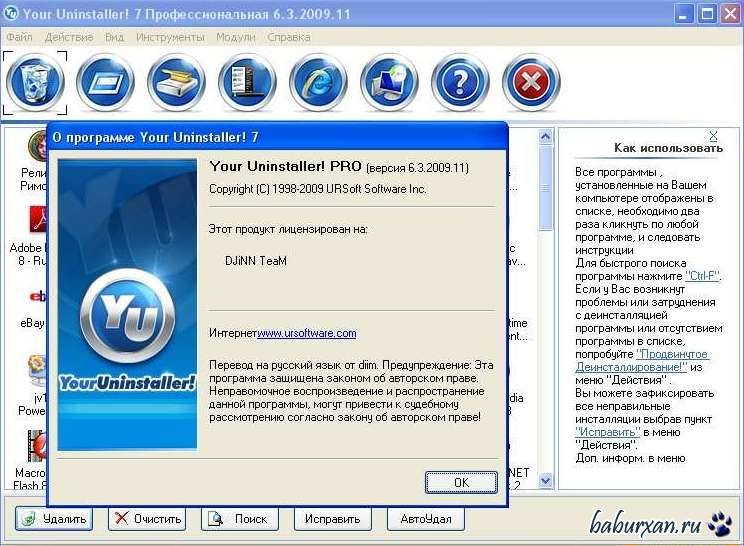
Task: Open the Справка menu
Action: 288,37
